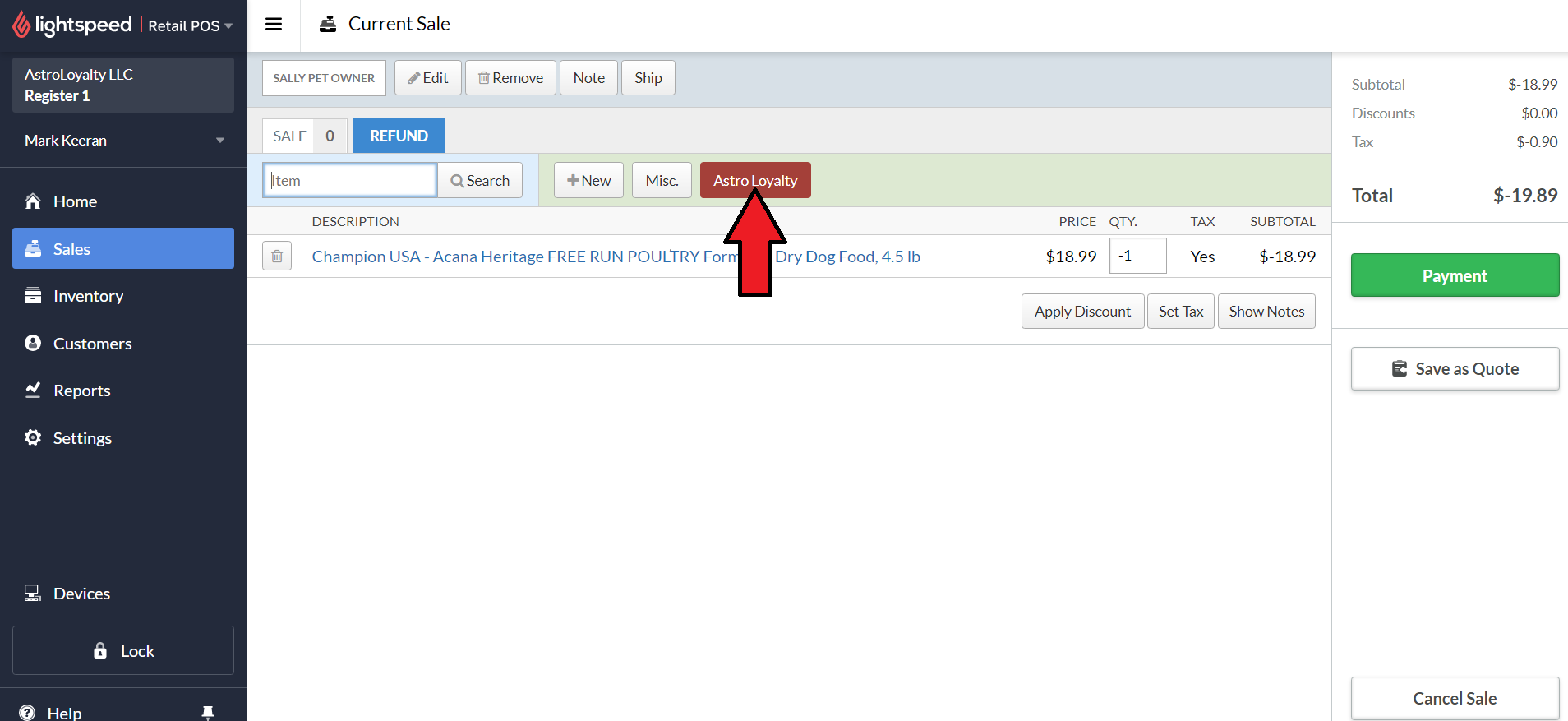Cancel the current sale
The height and width of the screenshot is (721, 1568).
pyautogui.click(x=1455, y=698)
